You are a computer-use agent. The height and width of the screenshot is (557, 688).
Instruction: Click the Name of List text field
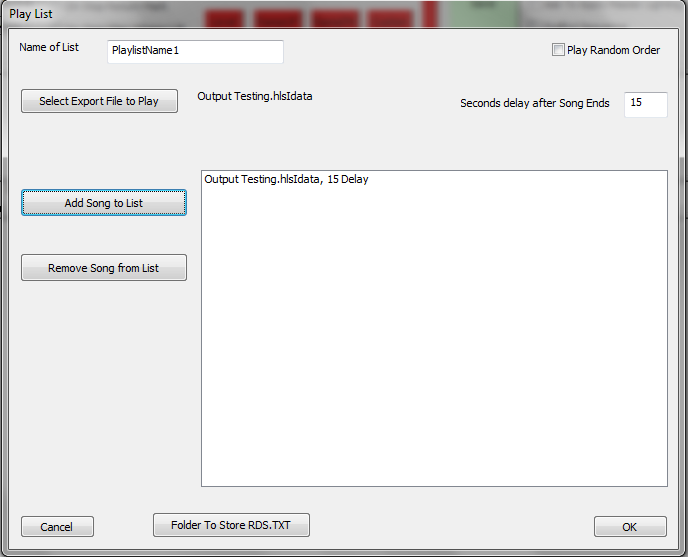(195, 51)
